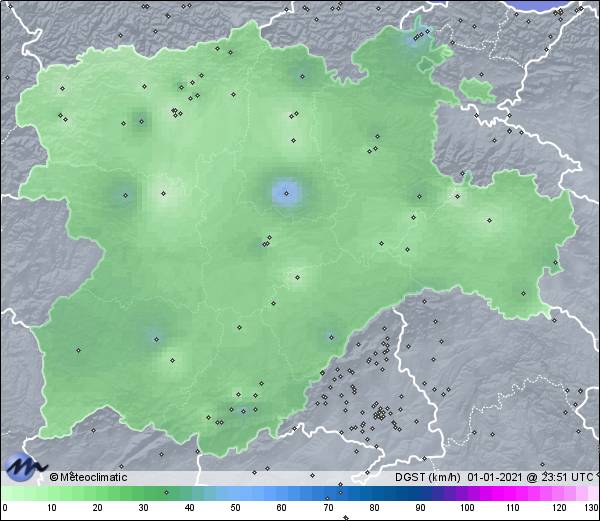Click the legend value 130
Image resolution: width=600 pixels, height=521 pixels.
(x=592, y=508)
